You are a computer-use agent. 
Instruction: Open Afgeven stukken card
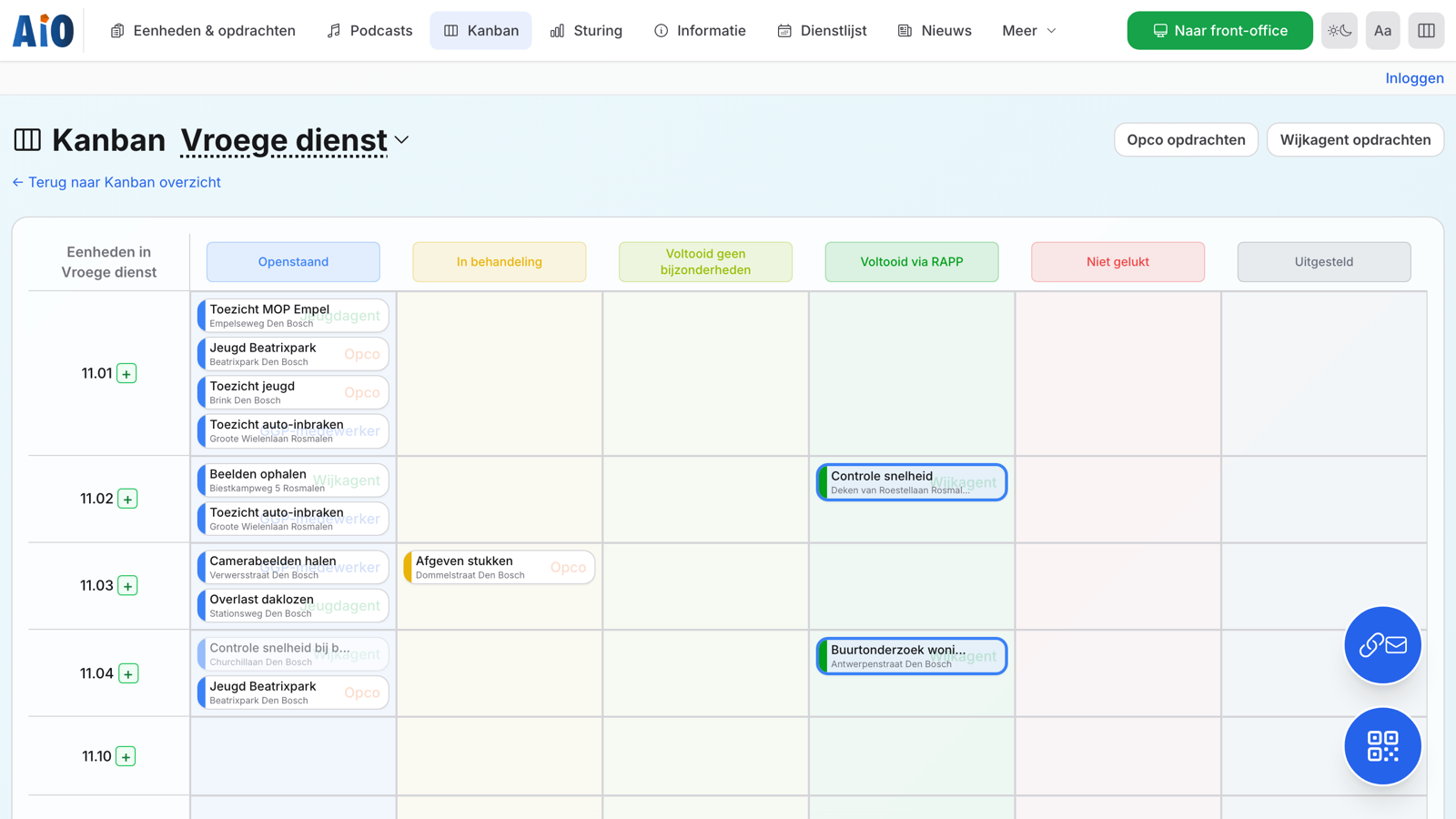500,567
